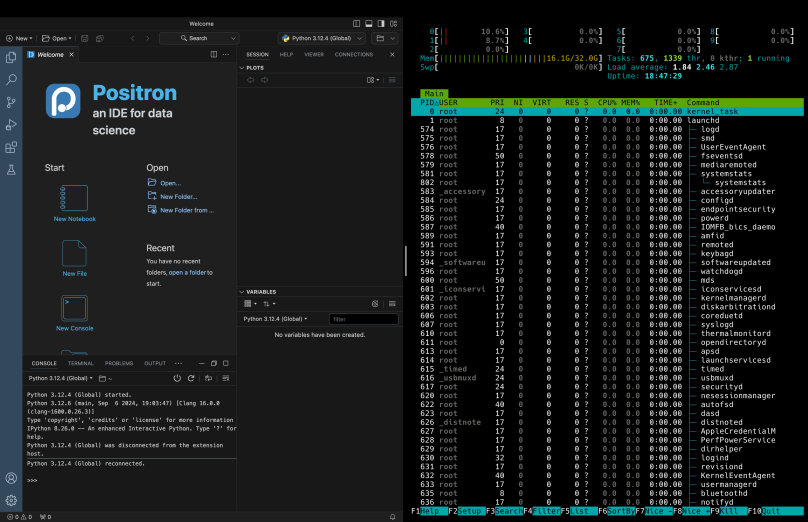808x522 pixels.
Task: Click the New File icon
Action: (74, 253)
